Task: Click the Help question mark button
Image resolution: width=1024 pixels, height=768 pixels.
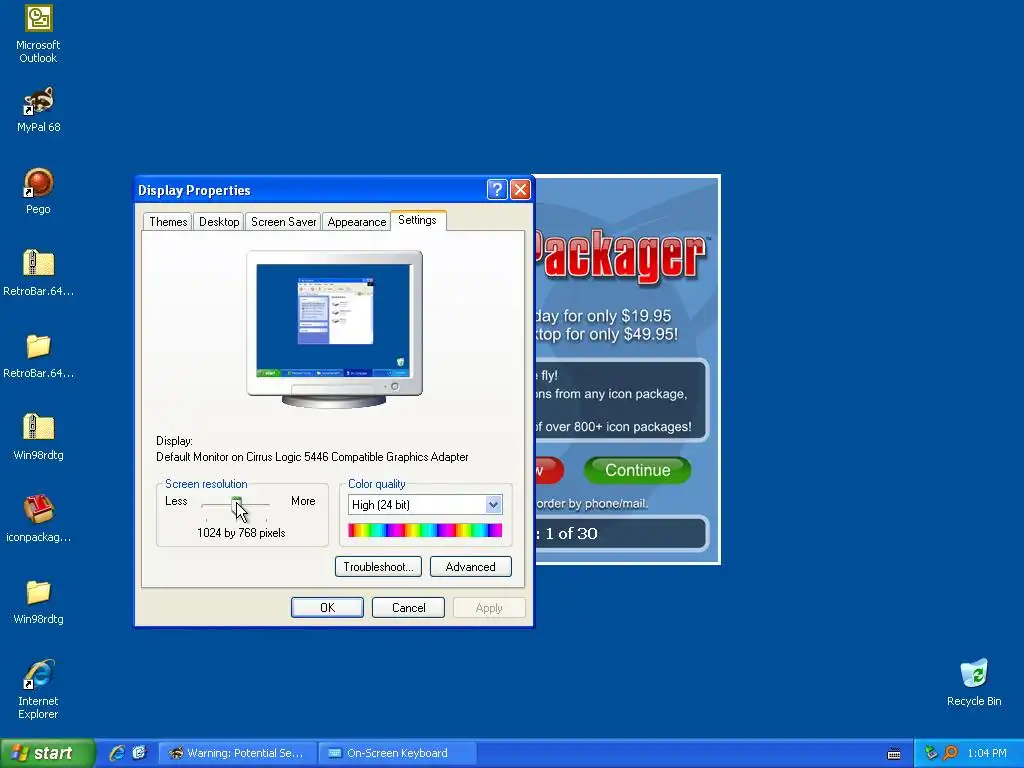Action: (497, 190)
